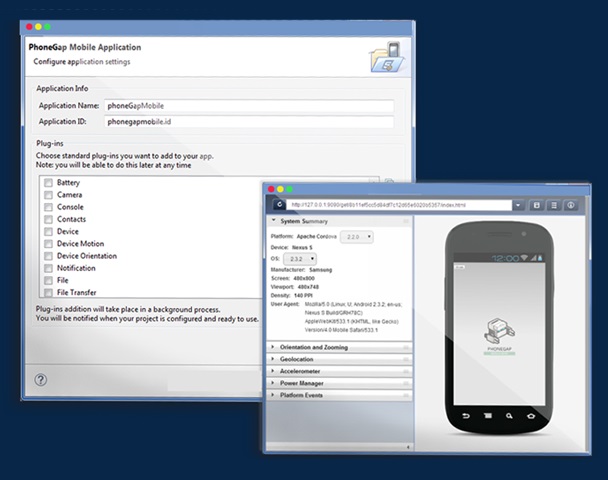Click the 12:00 clock on the phone

[505, 258]
